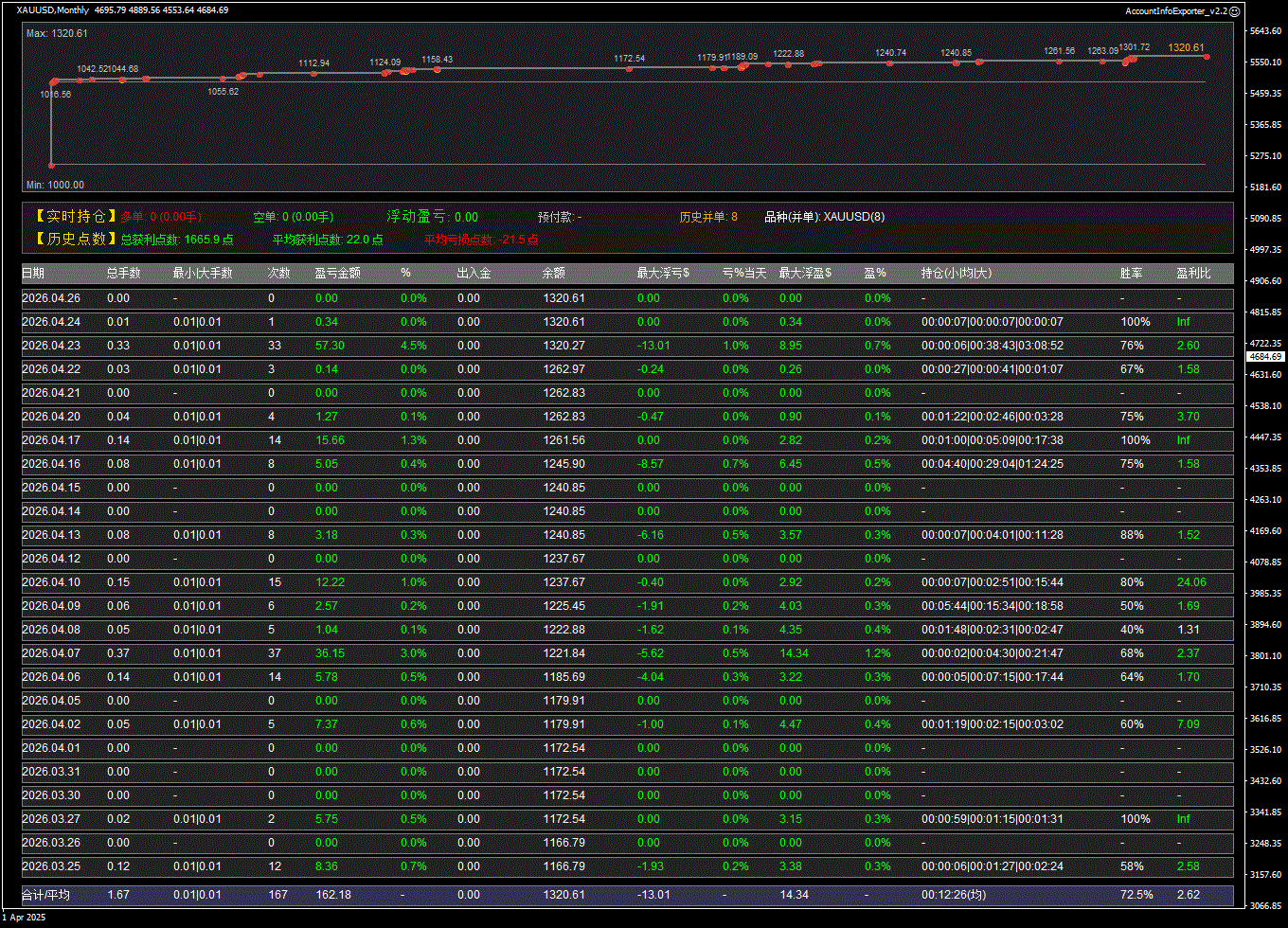1288x928 pixels.
Task: Click the XAUUSD,Monthly chart title
Action: coord(53,10)
